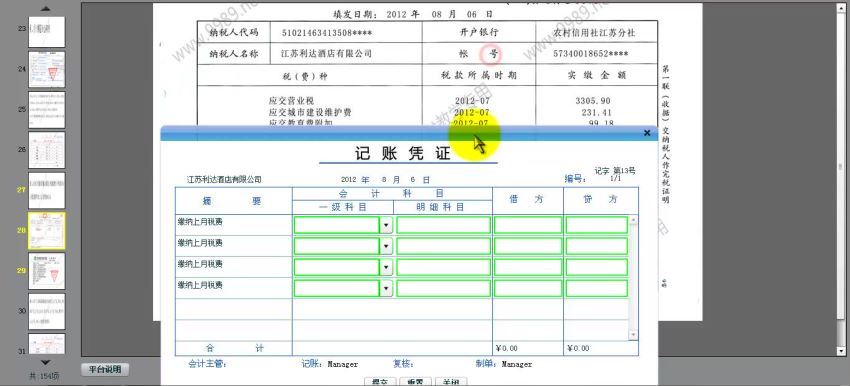Click 应交营业税 line in receipt
This screenshot has height=386, width=850.
[x=291, y=101]
